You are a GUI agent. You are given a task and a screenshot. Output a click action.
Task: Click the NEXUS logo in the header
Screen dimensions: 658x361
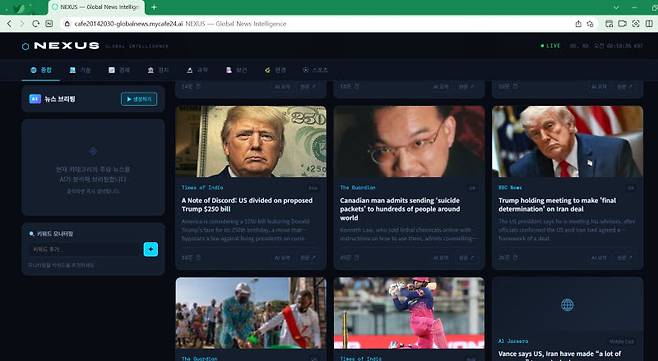pyautogui.click(x=61, y=46)
